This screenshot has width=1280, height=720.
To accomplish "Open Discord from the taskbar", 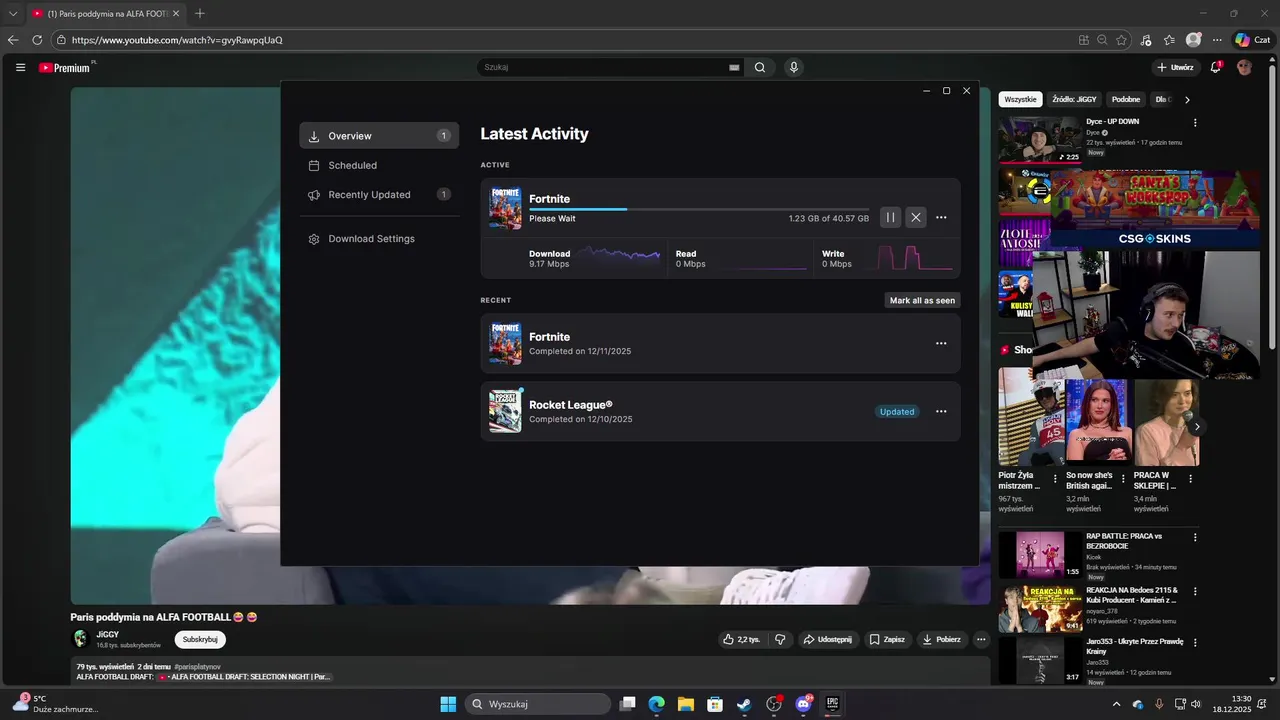I will tap(803, 704).
